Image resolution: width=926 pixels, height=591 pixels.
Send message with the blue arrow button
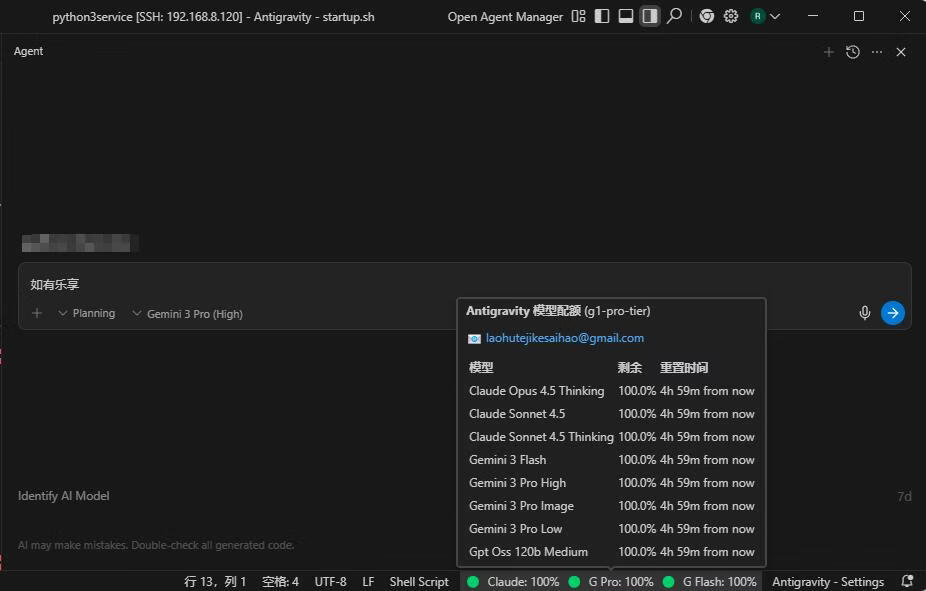(892, 313)
